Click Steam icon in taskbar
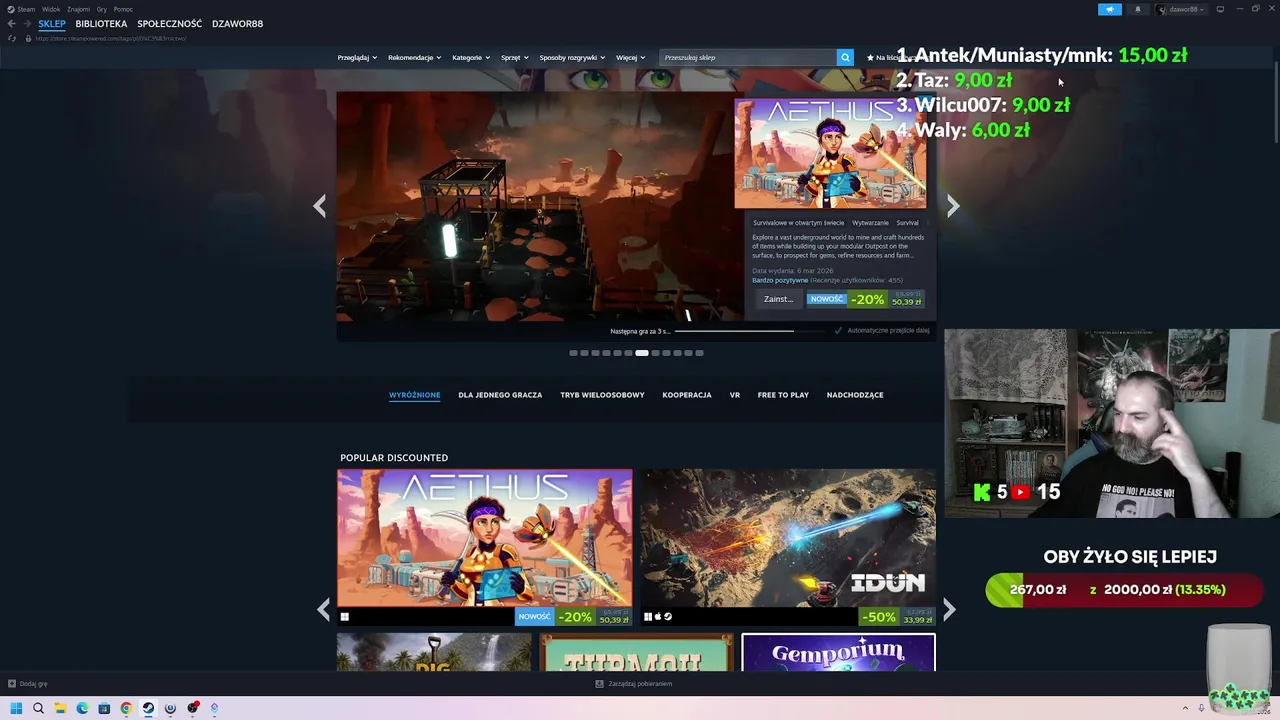The image size is (1280, 720). 148,708
